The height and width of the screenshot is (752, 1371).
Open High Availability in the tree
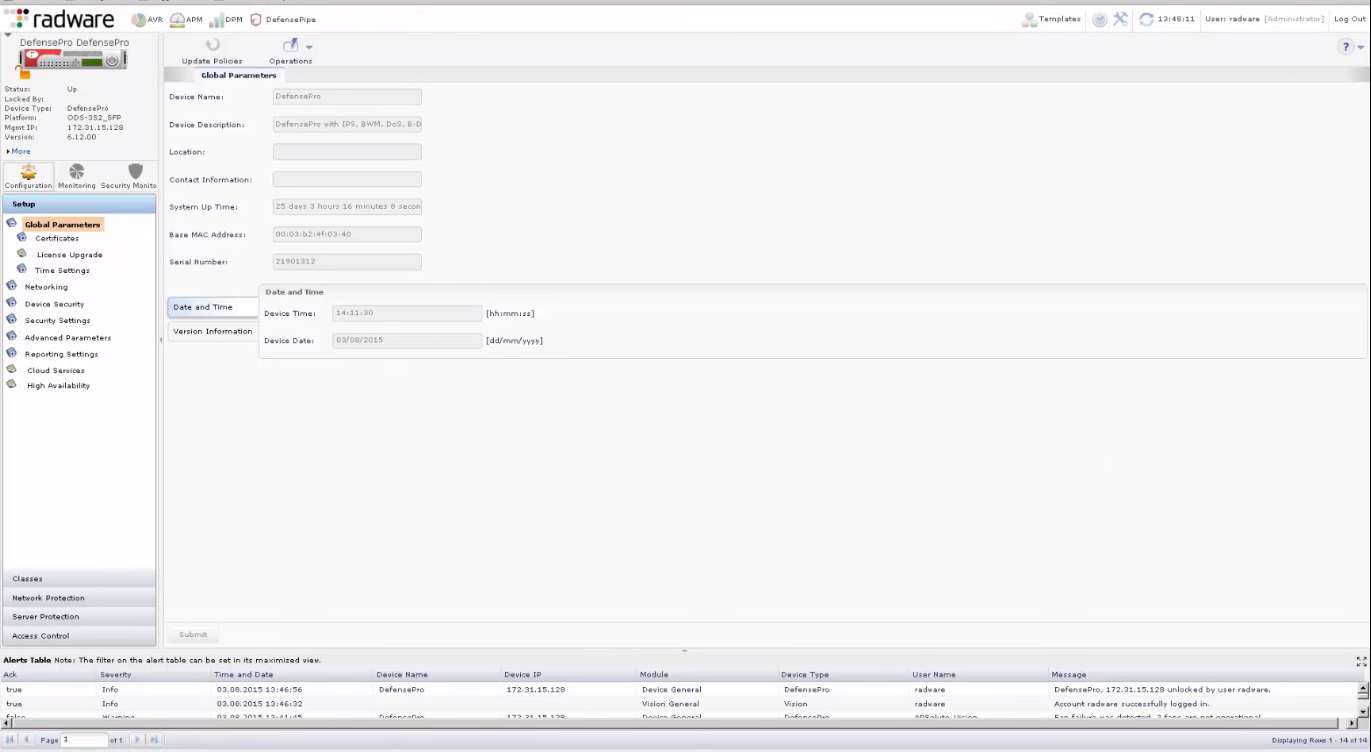click(58, 386)
